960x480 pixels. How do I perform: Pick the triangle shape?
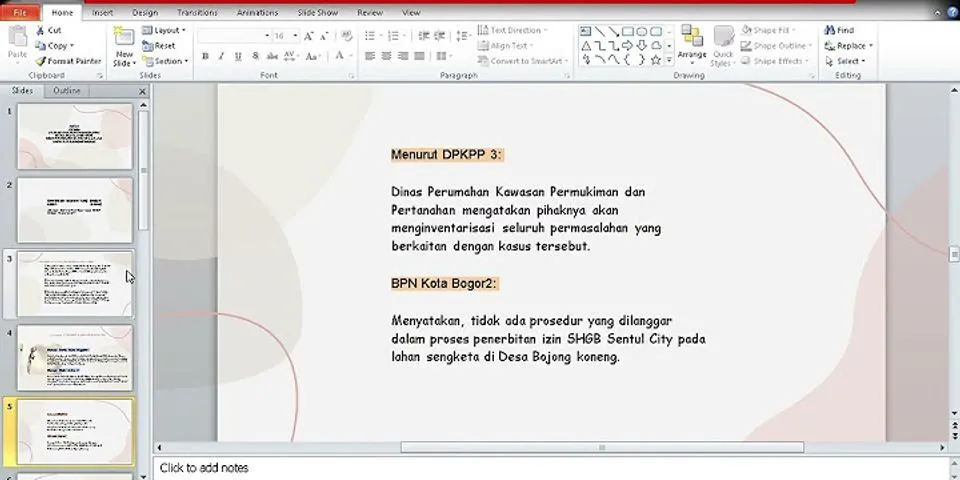586,45
